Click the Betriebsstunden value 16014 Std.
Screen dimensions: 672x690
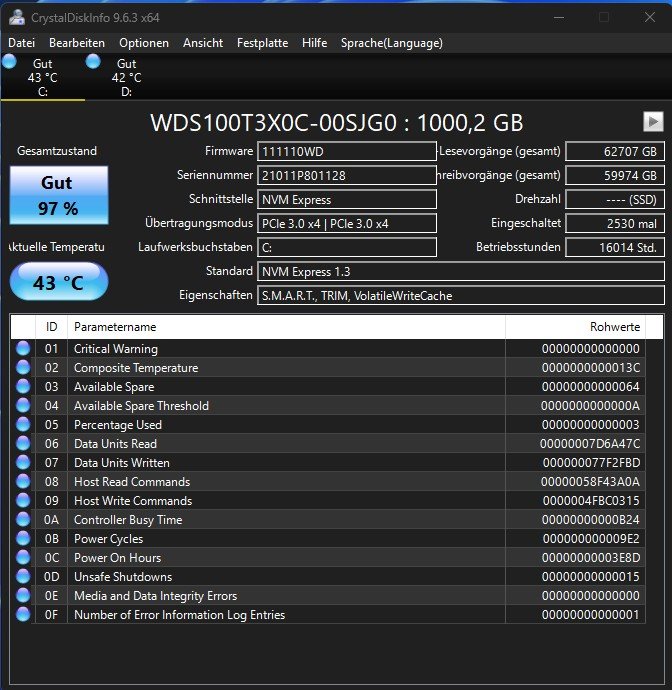[x=615, y=247]
